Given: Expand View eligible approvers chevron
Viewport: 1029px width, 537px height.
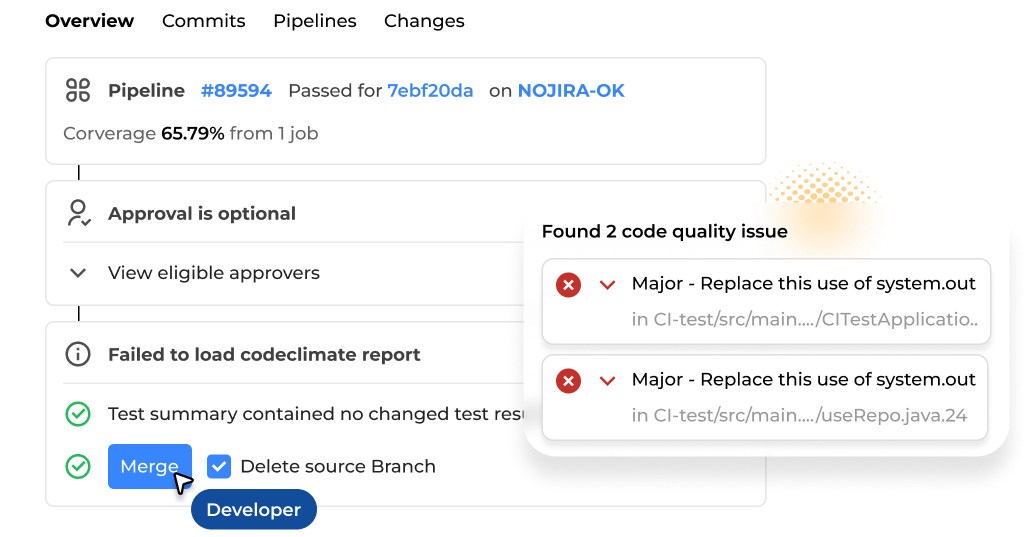Looking at the screenshot, I should click(78, 273).
